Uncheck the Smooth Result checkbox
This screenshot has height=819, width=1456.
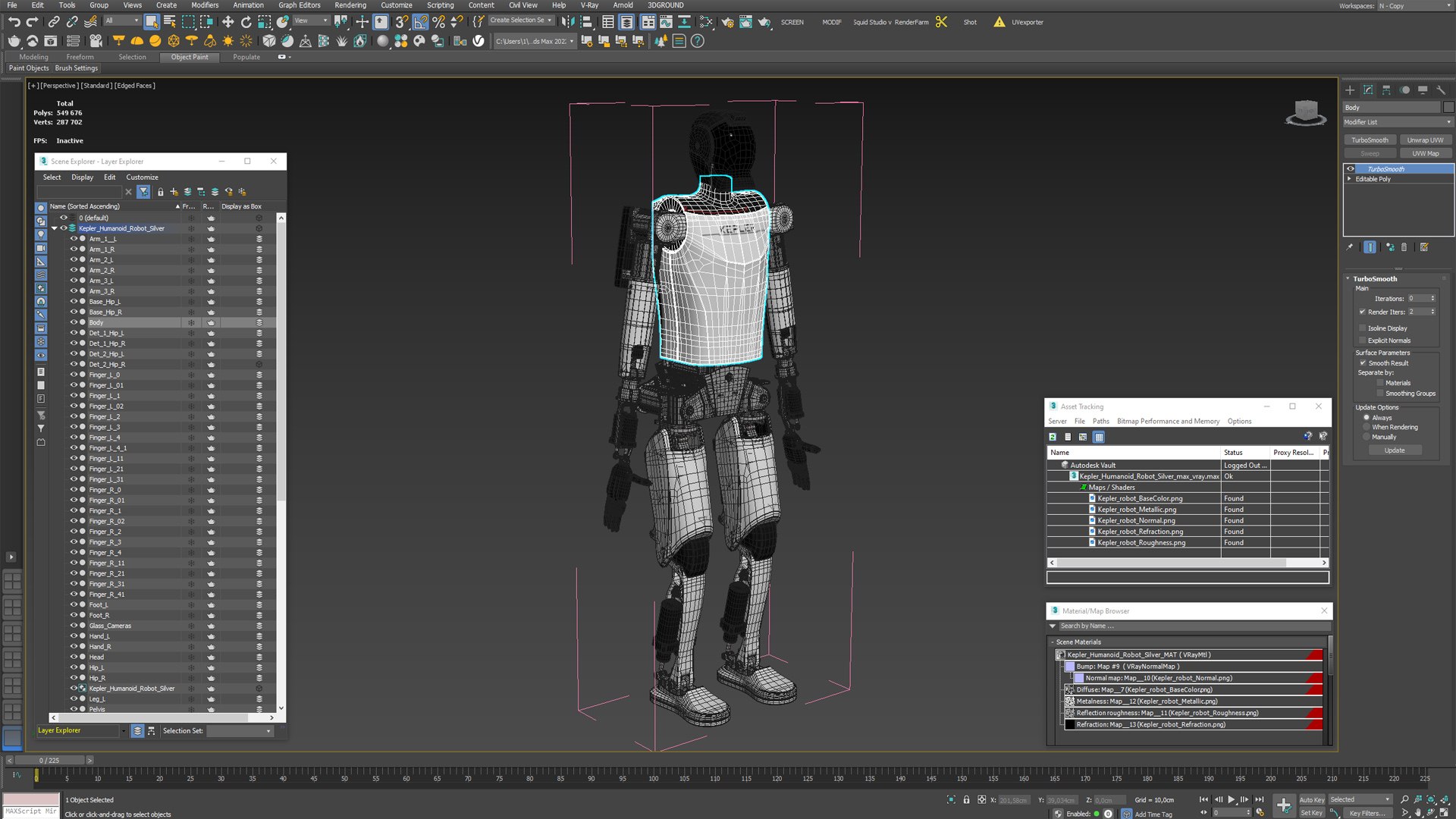(1363, 363)
